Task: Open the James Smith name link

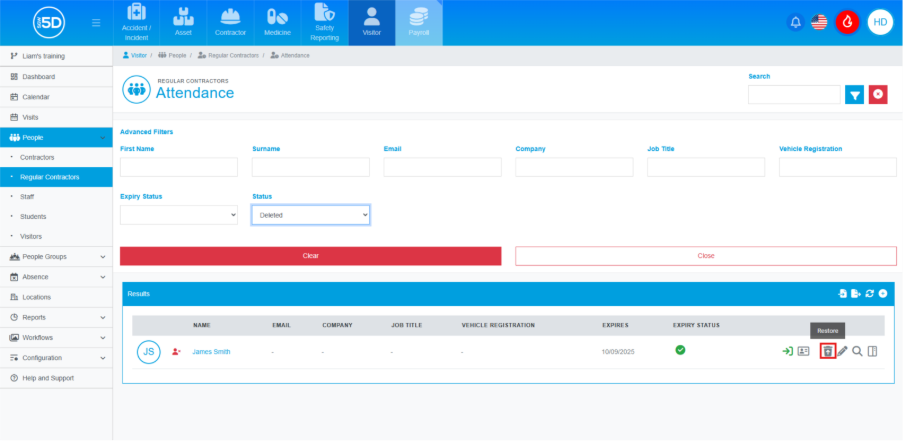Action: click(211, 352)
